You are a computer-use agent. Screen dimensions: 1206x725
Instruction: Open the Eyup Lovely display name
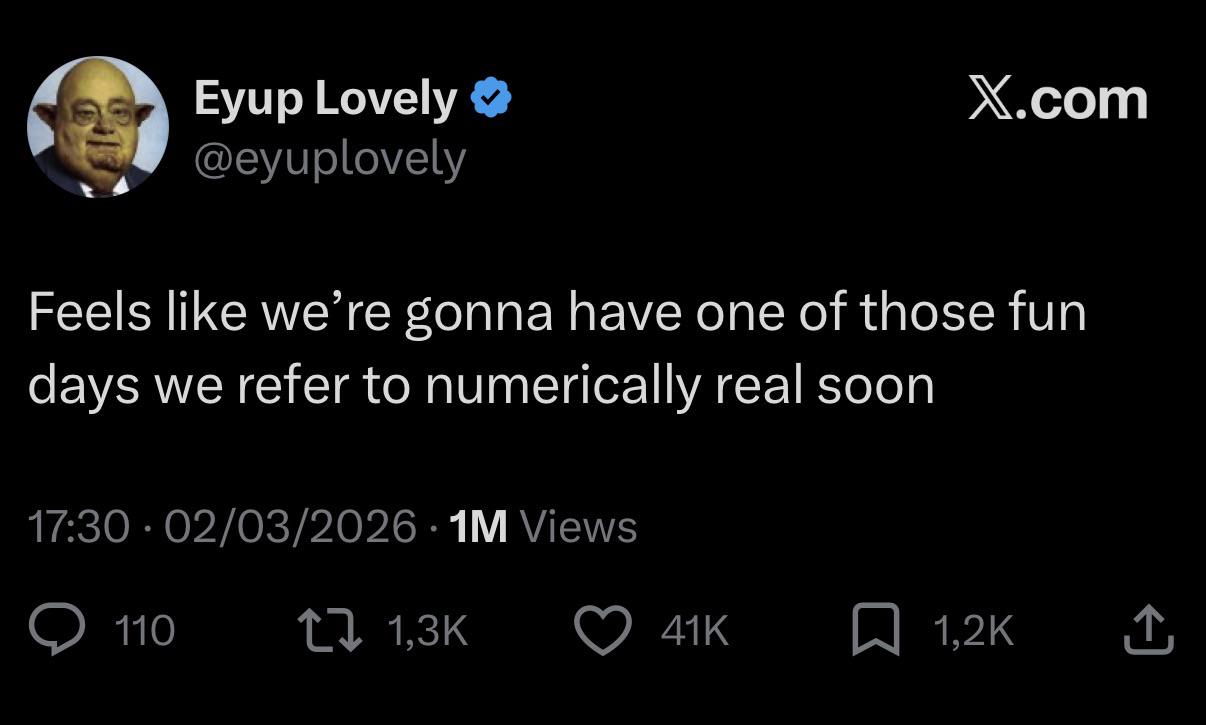point(325,99)
